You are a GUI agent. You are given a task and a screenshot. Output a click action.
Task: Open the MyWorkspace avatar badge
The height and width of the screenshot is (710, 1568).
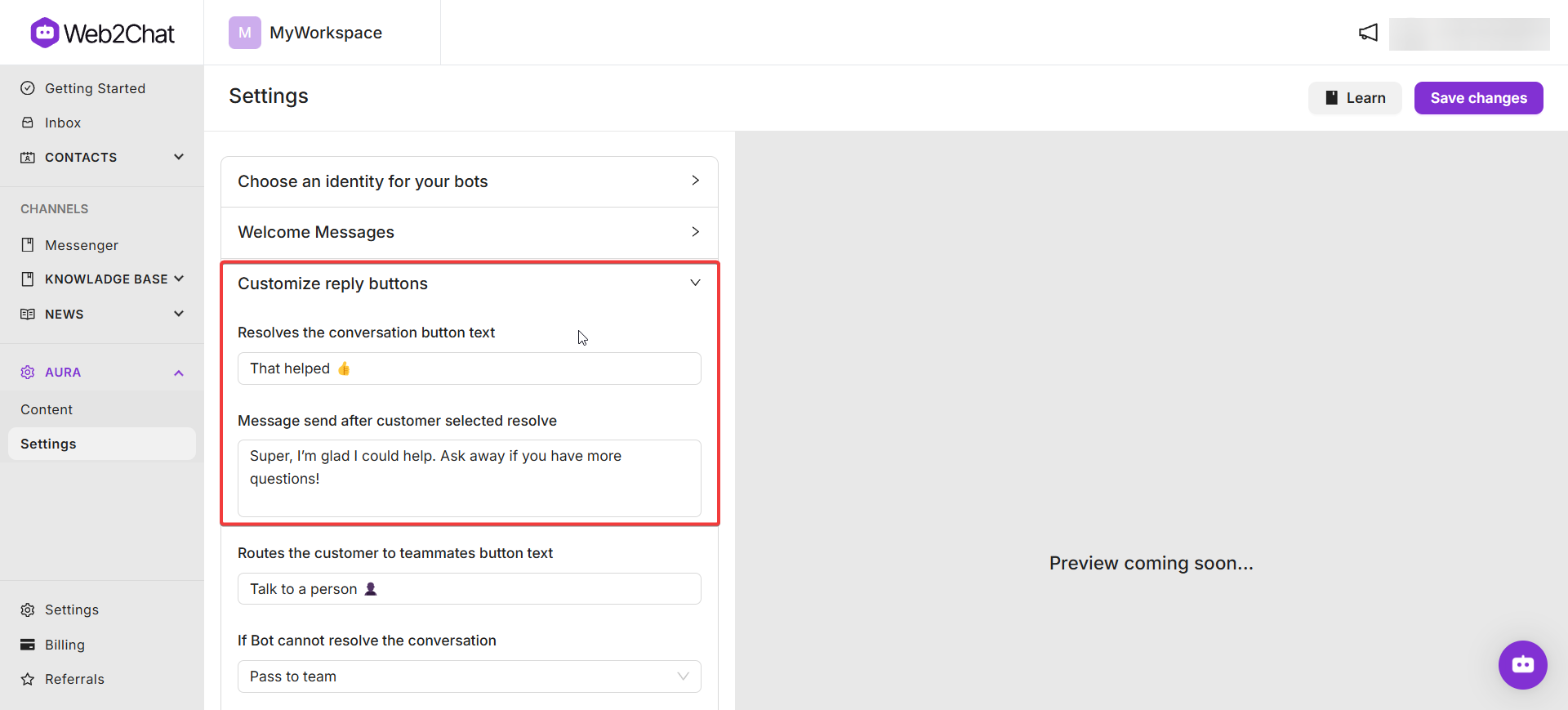(x=244, y=33)
